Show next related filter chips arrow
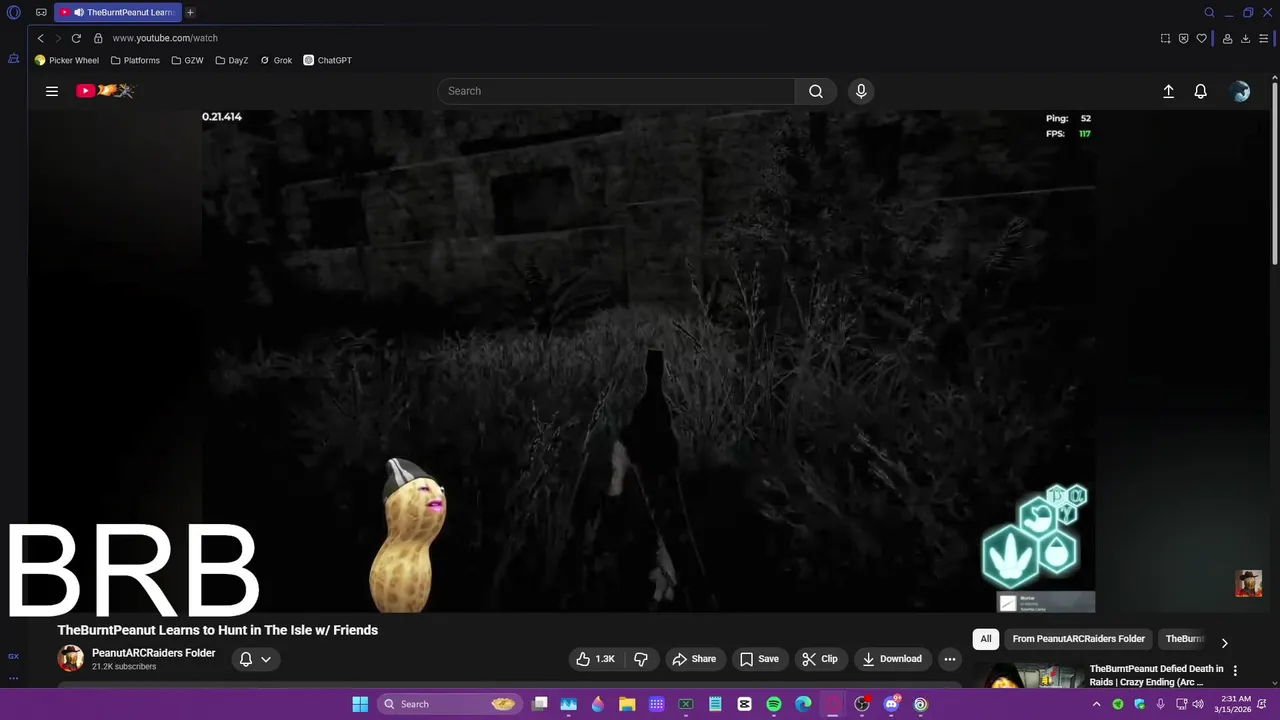This screenshot has height=720, width=1280. 1224,643
